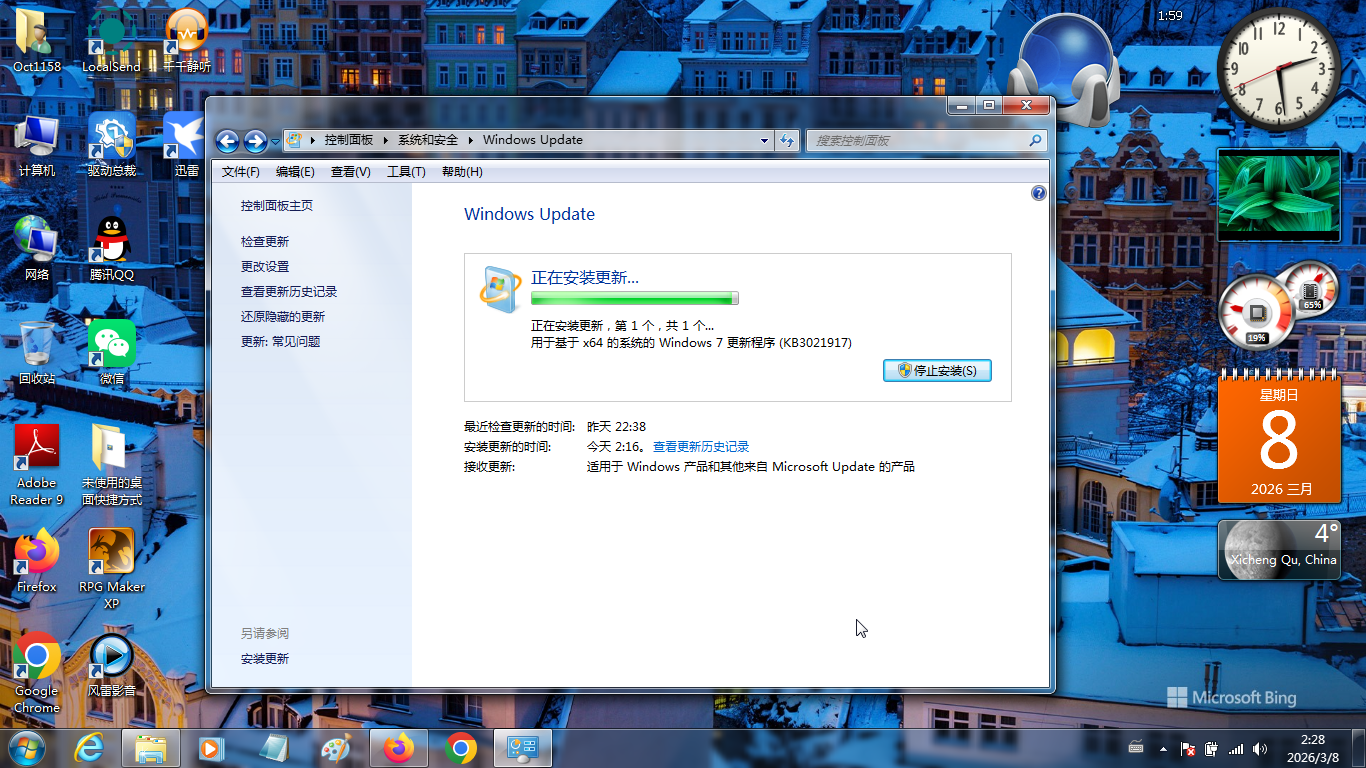Open Internet Explorer from taskbar
1366x768 pixels.
point(88,748)
